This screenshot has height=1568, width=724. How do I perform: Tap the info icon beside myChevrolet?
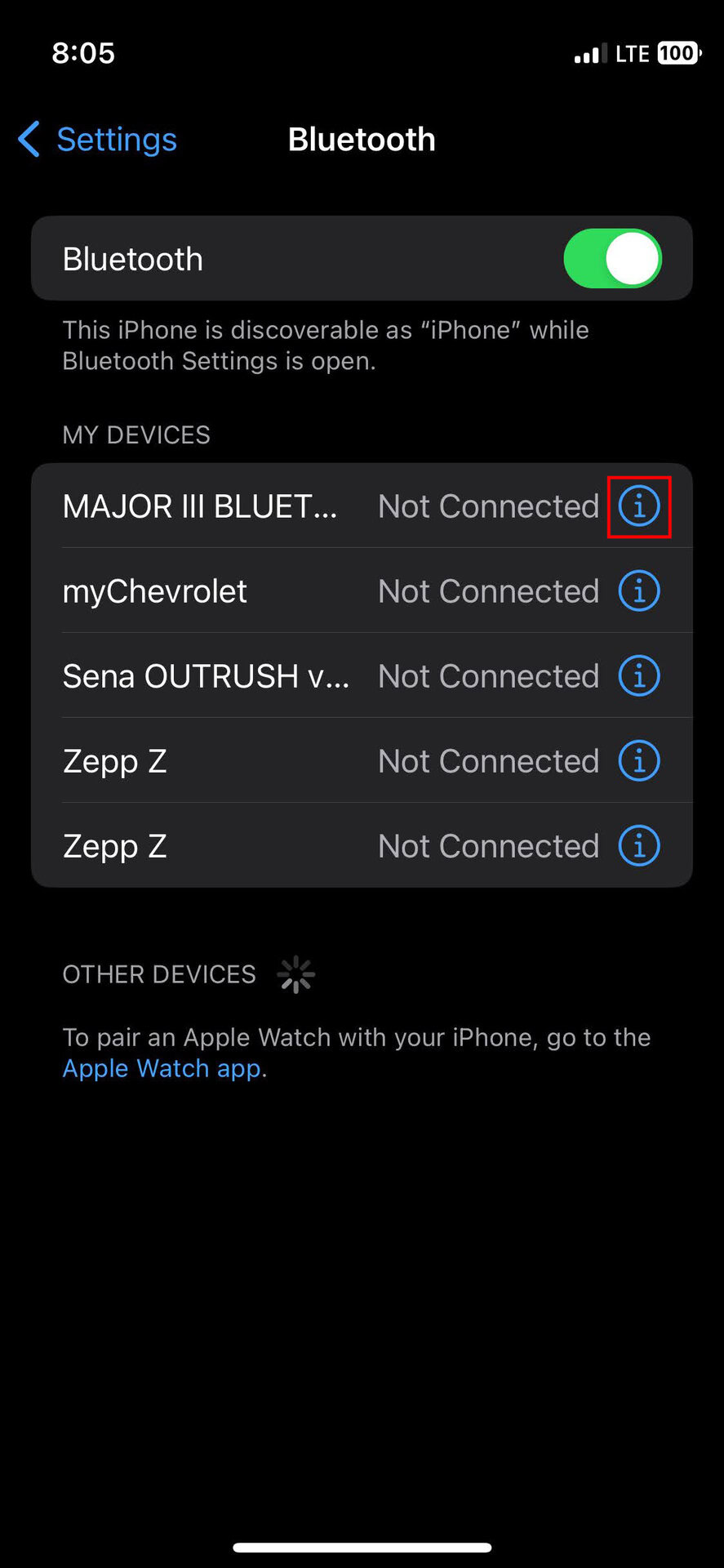tap(639, 591)
